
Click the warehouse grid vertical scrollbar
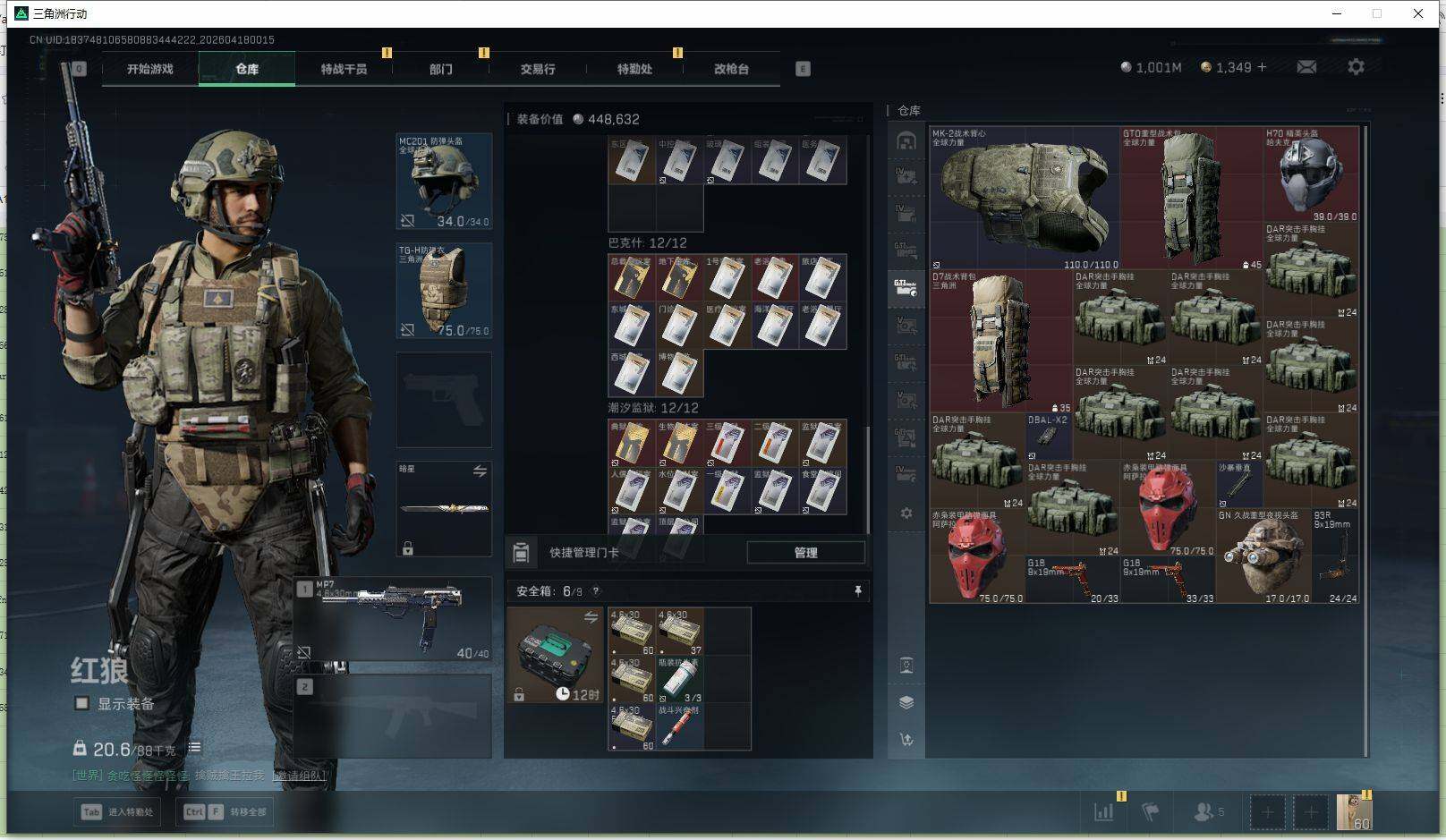(x=1365, y=442)
